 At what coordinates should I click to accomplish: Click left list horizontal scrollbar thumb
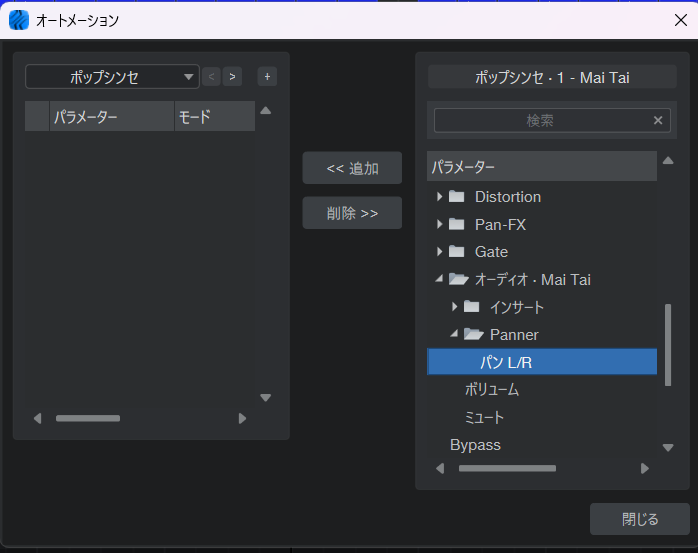(88, 418)
